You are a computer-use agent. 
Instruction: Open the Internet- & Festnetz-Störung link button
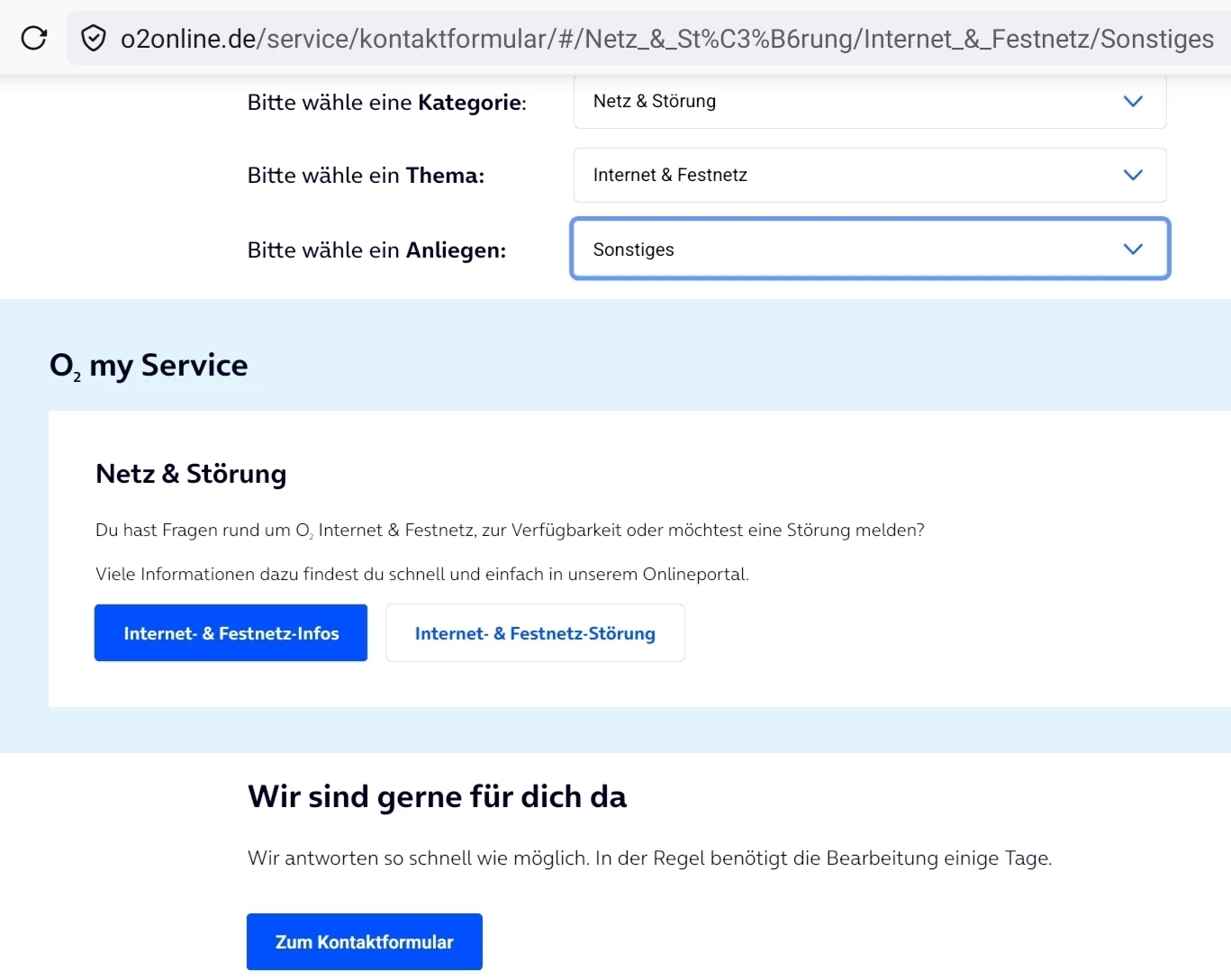[535, 633]
